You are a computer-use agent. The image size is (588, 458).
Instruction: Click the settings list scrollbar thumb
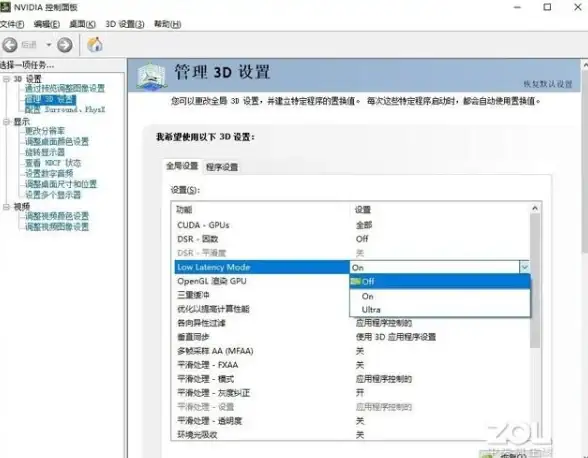point(535,281)
